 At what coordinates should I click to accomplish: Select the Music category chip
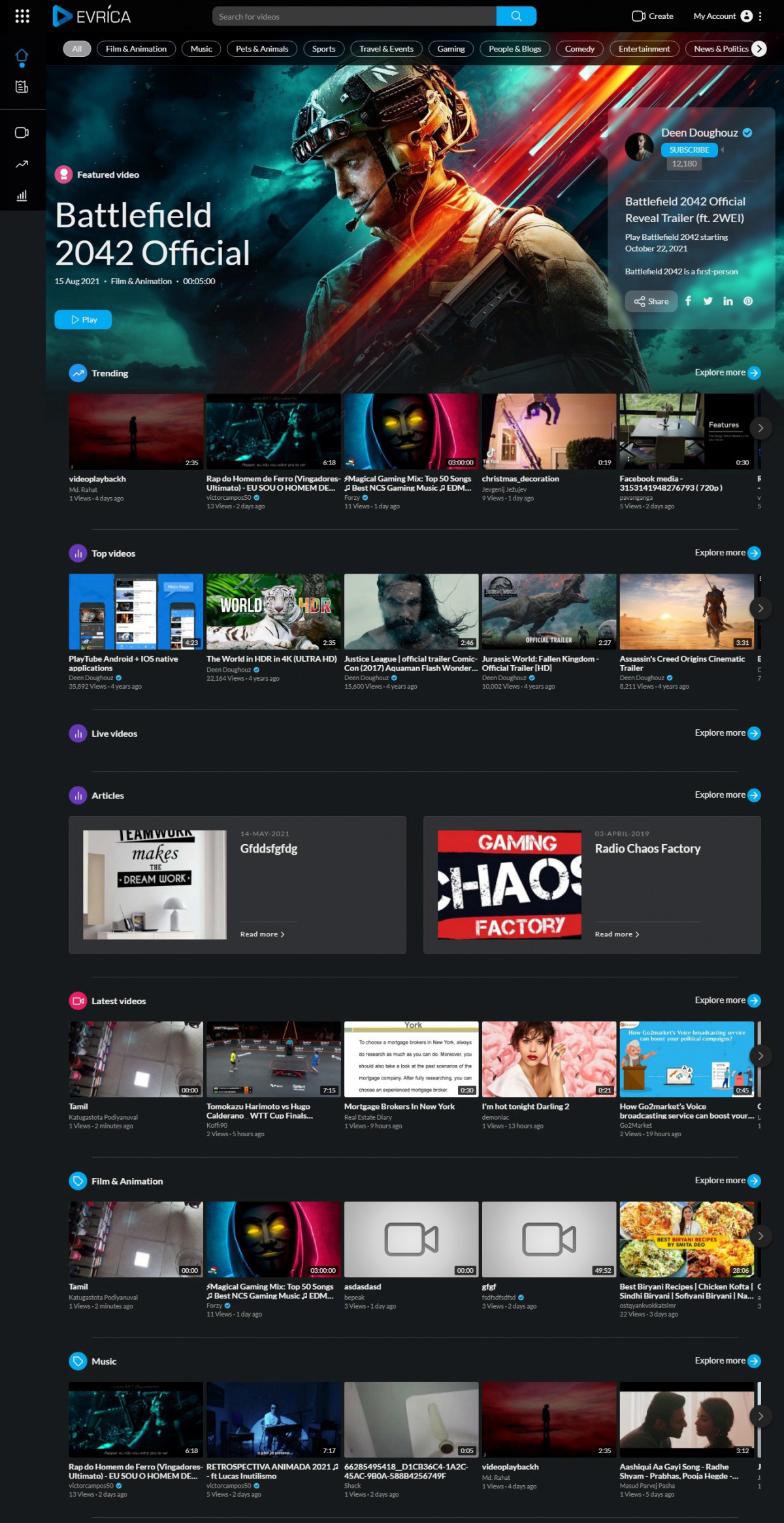(x=201, y=49)
